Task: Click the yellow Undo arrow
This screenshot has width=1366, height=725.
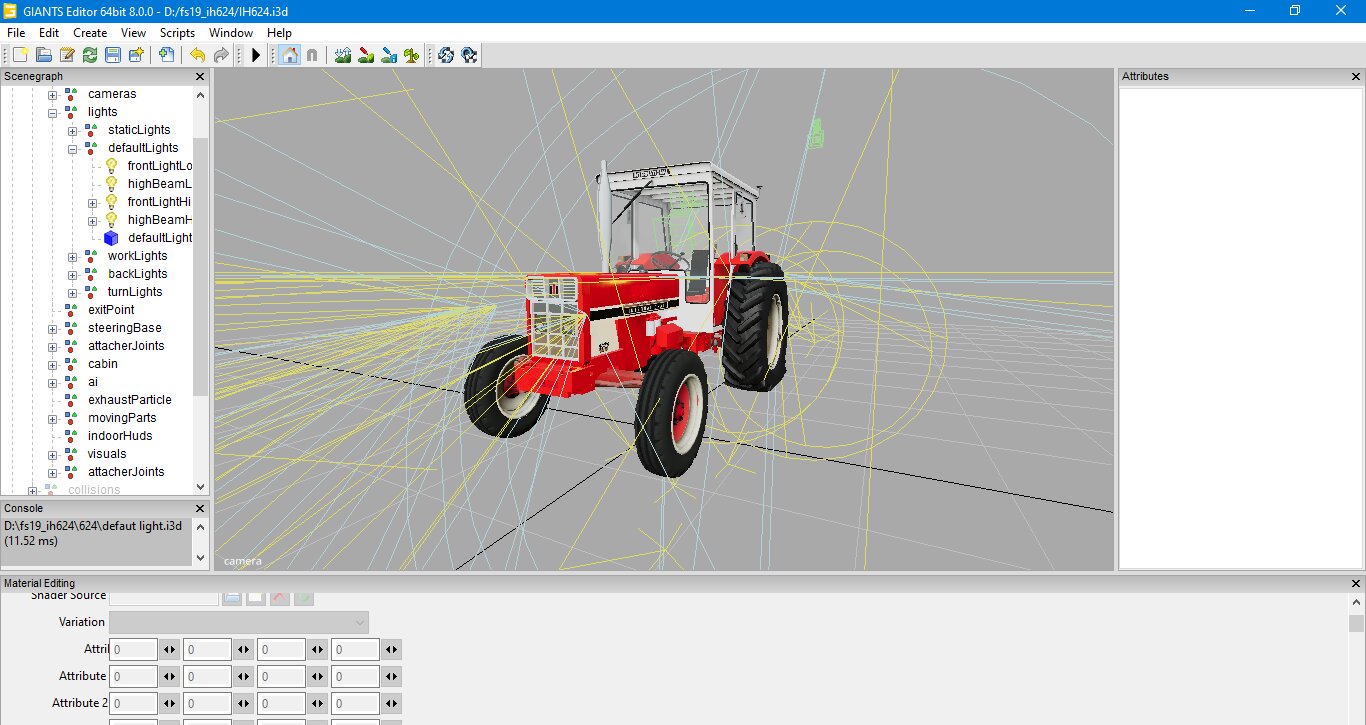Action: coord(197,55)
